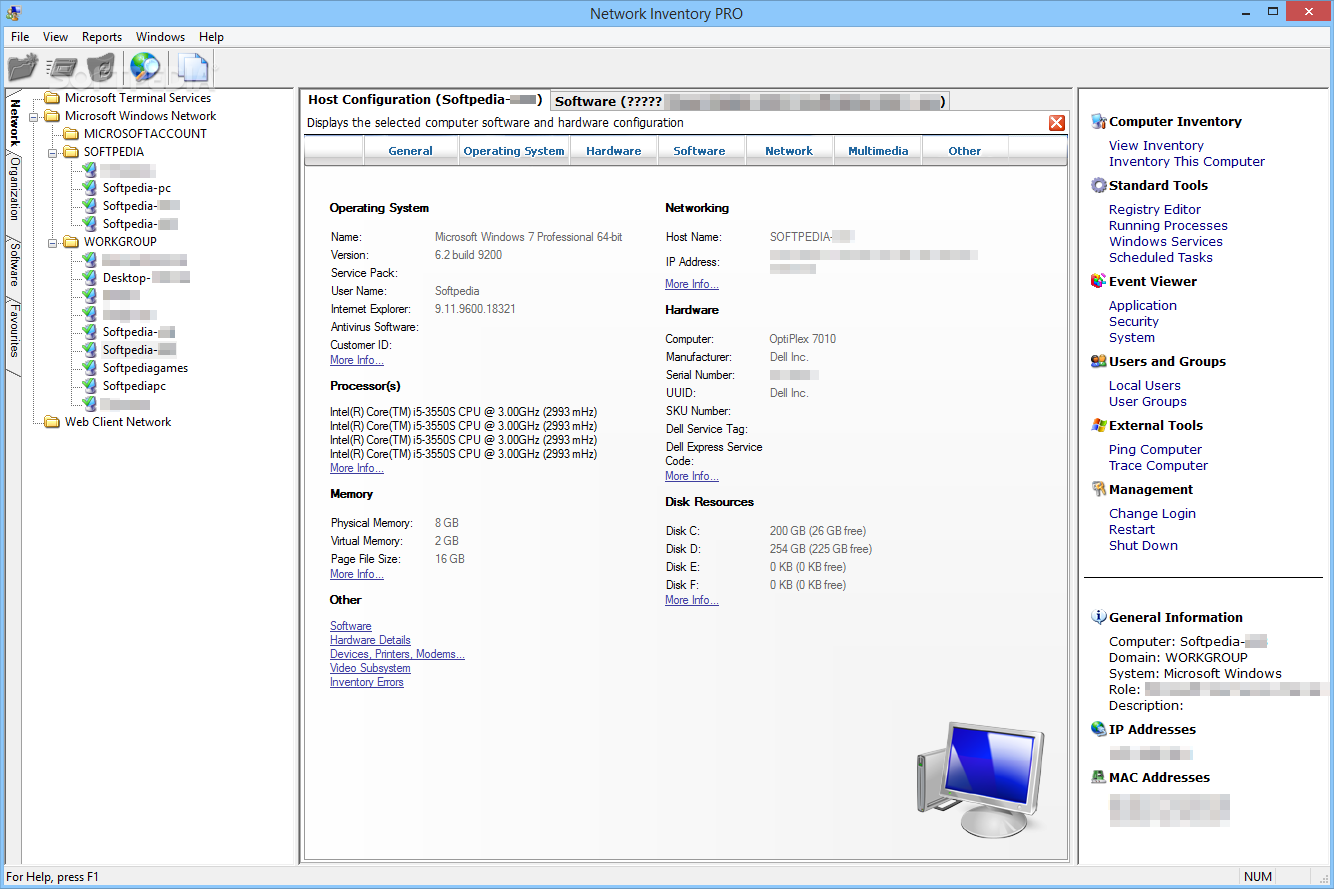Click the folder icon of MICROSOFTACCOUNT
The image size is (1334, 889).
71,134
